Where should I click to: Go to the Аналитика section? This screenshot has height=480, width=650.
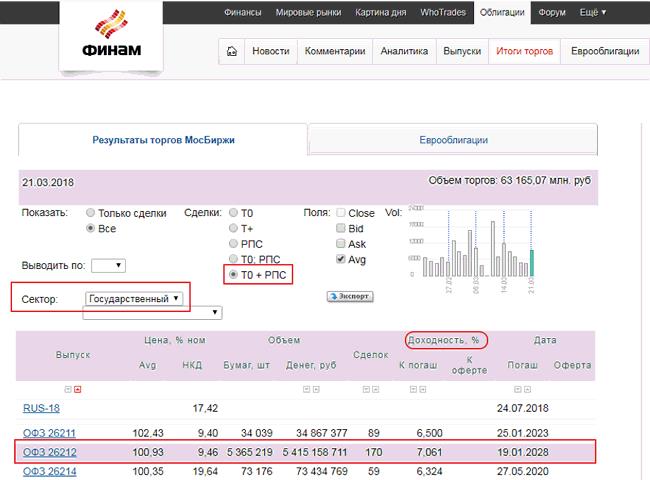404,51
